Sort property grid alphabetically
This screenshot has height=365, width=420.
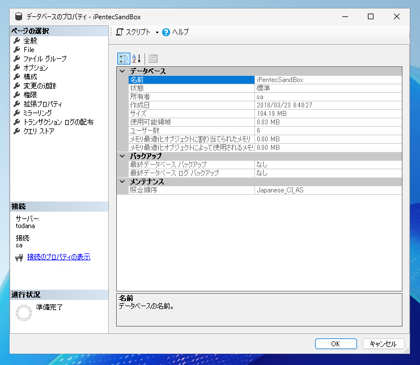[137, 59]
